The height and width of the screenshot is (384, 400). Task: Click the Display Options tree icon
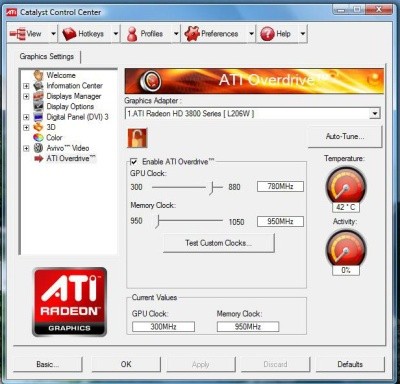point(38,106)
